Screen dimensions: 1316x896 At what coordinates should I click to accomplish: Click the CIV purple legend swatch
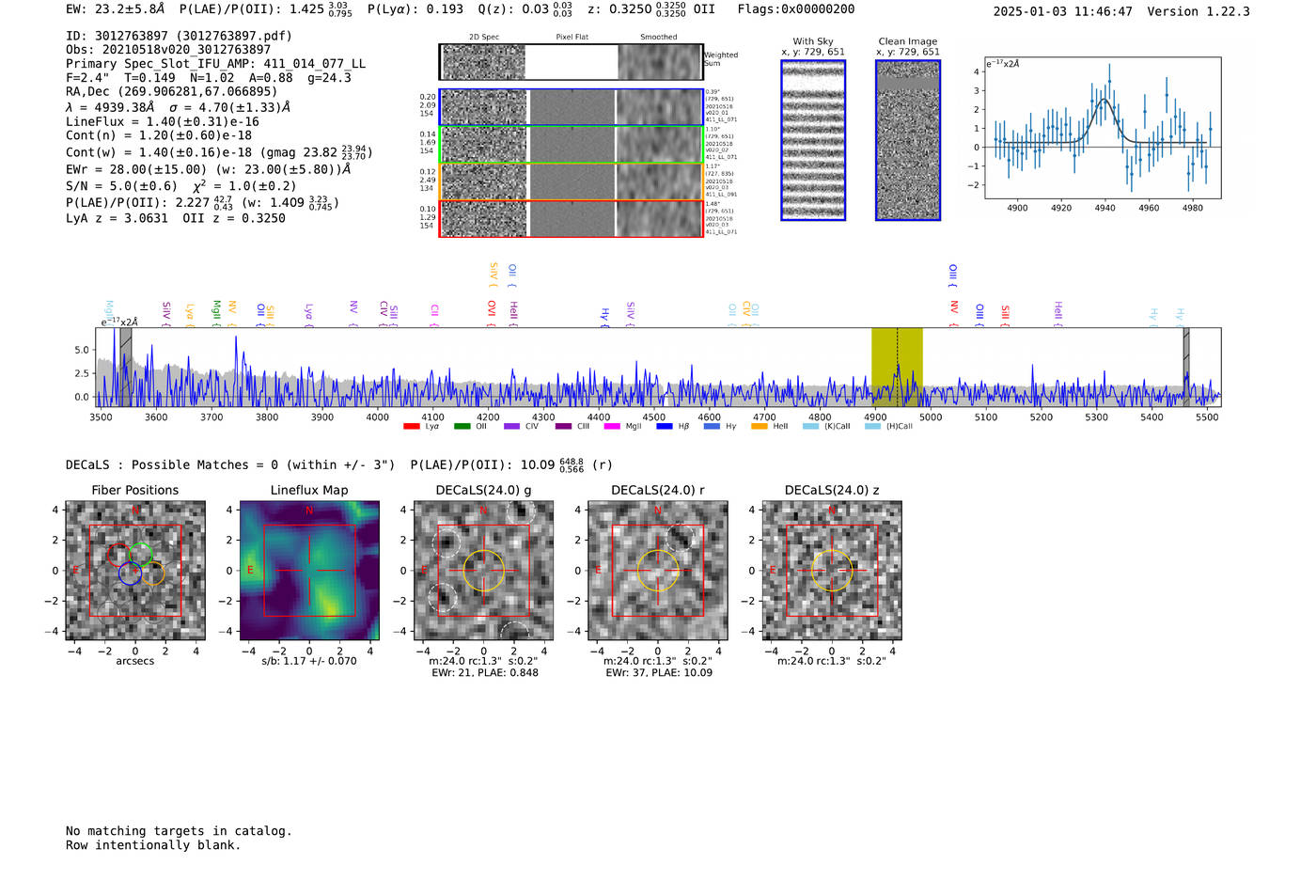click(511, 427)
